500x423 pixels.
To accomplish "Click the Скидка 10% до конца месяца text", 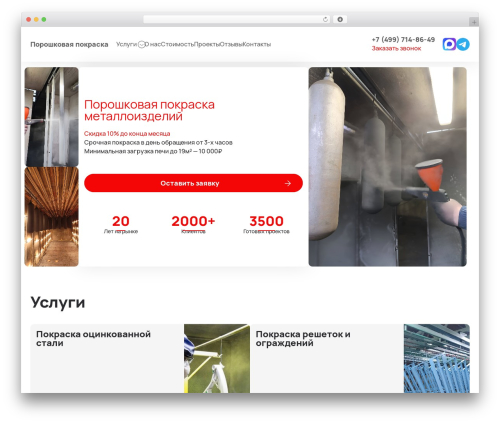I will point(127,134).
